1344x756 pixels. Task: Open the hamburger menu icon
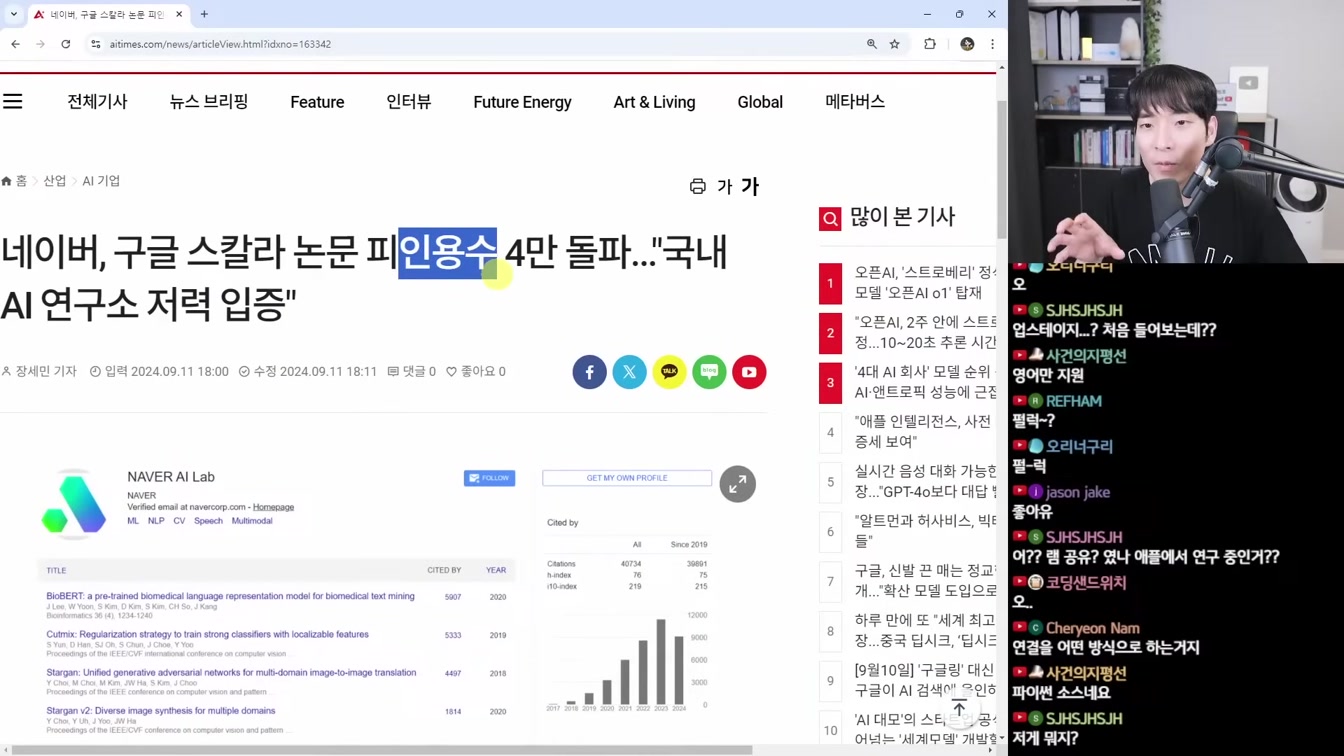coord(13,101)
